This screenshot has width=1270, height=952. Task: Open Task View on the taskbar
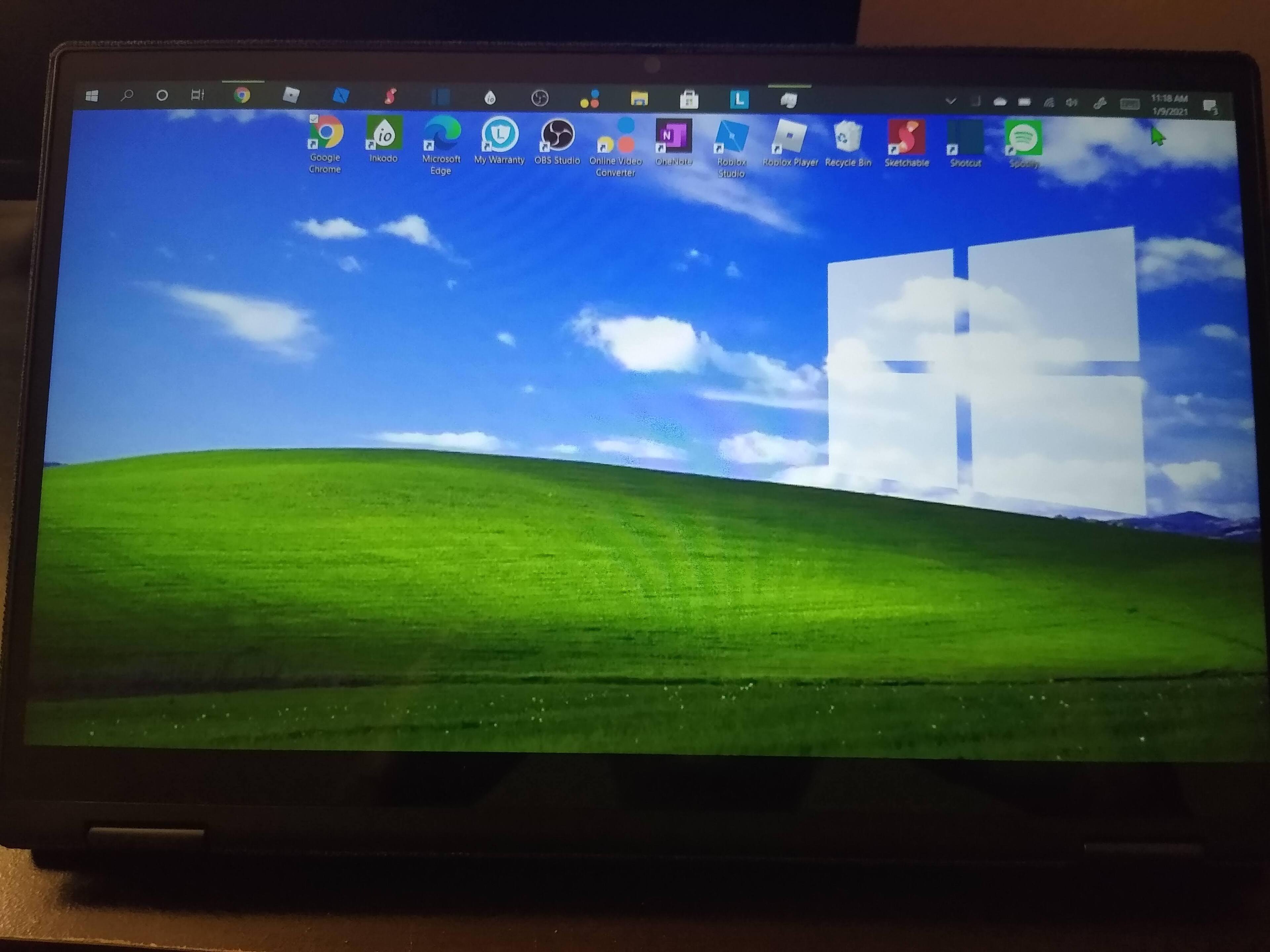coord(197,95)
